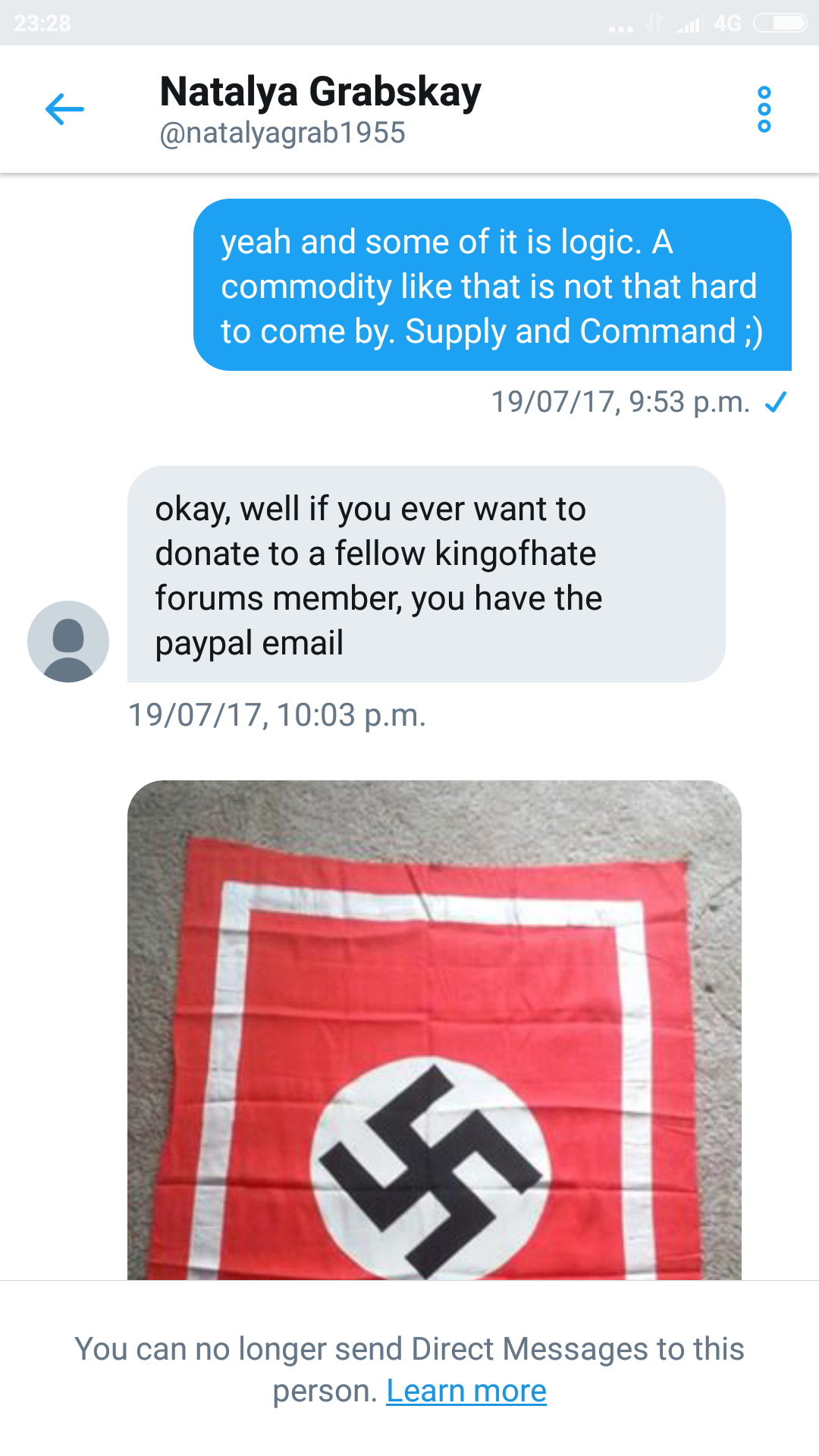Select the blue sent message bubble
Image resolution: width=819 pixels, height=1456 pixels.
[492, 285]
